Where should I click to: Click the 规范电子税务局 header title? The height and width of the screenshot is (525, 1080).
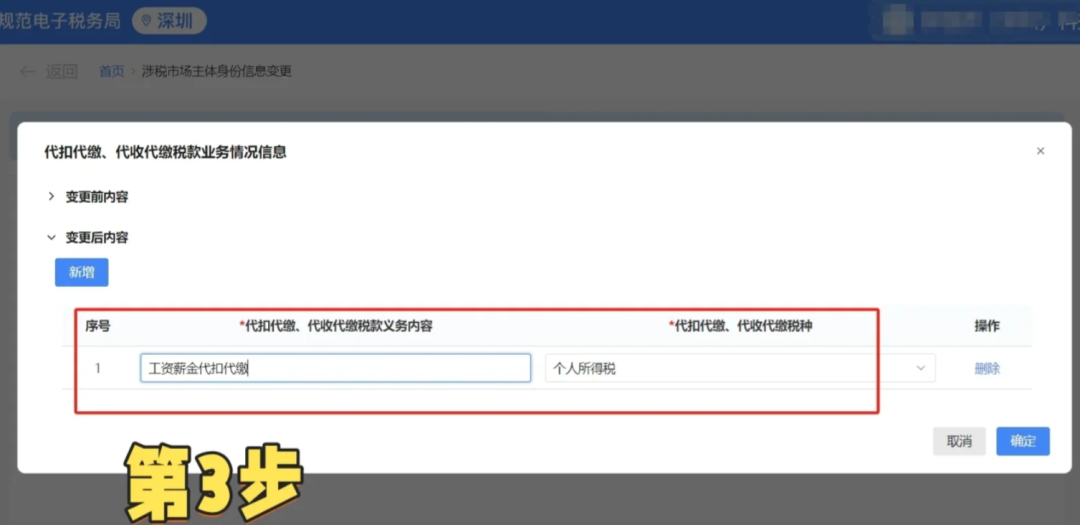coord(60,21)
